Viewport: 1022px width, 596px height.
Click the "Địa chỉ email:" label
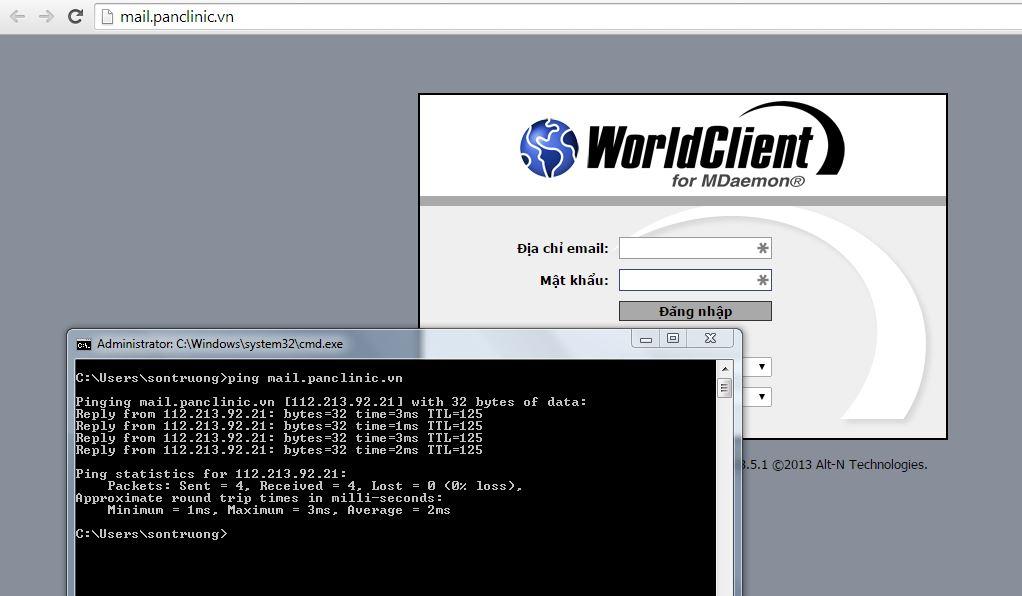[x=562, y=248]
